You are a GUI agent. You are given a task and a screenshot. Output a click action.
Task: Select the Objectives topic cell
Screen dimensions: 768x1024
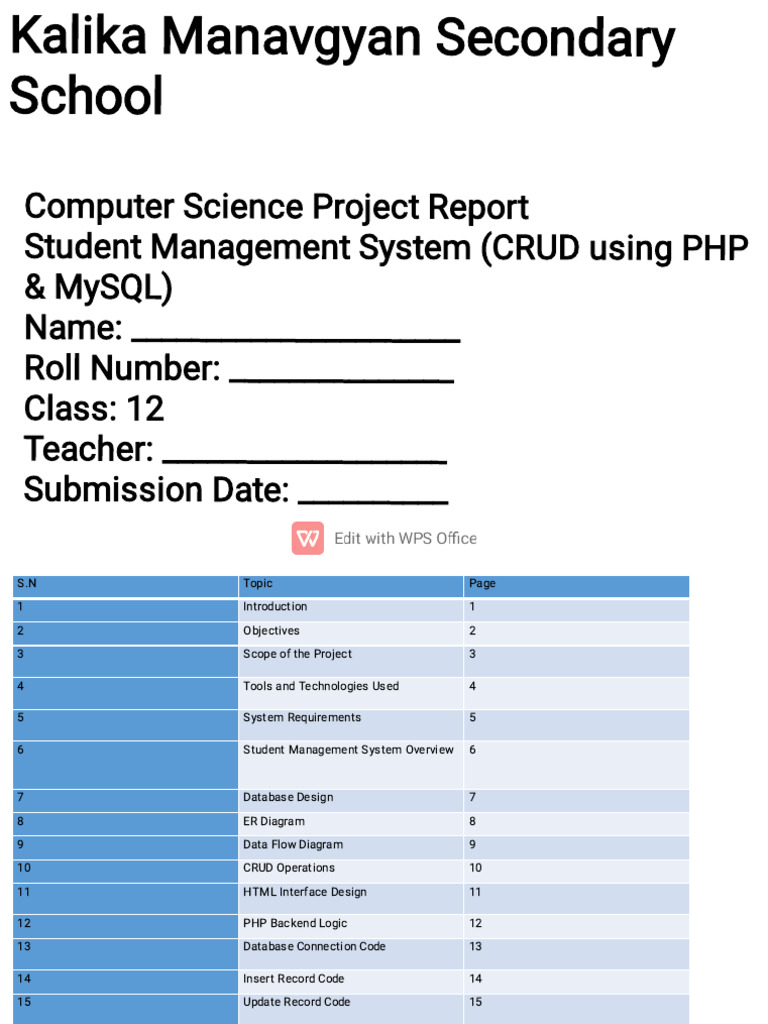pyautogui.click(x=351, y=633)
